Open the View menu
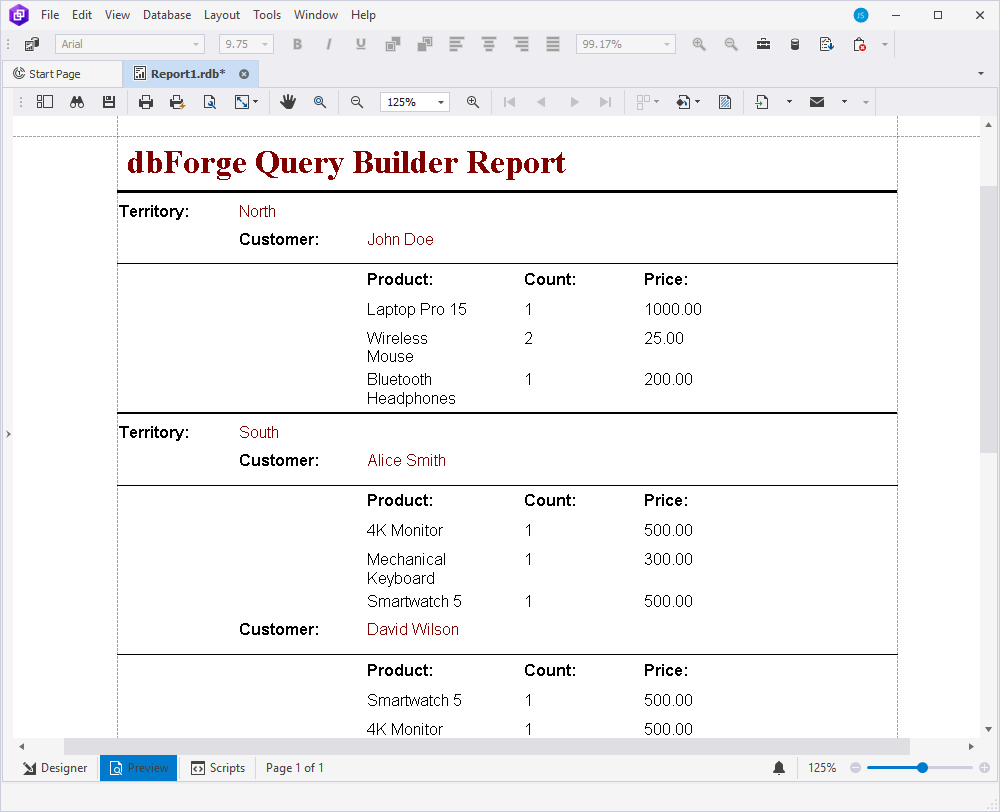Screen dimensions: 1000x812 point(117,15)
